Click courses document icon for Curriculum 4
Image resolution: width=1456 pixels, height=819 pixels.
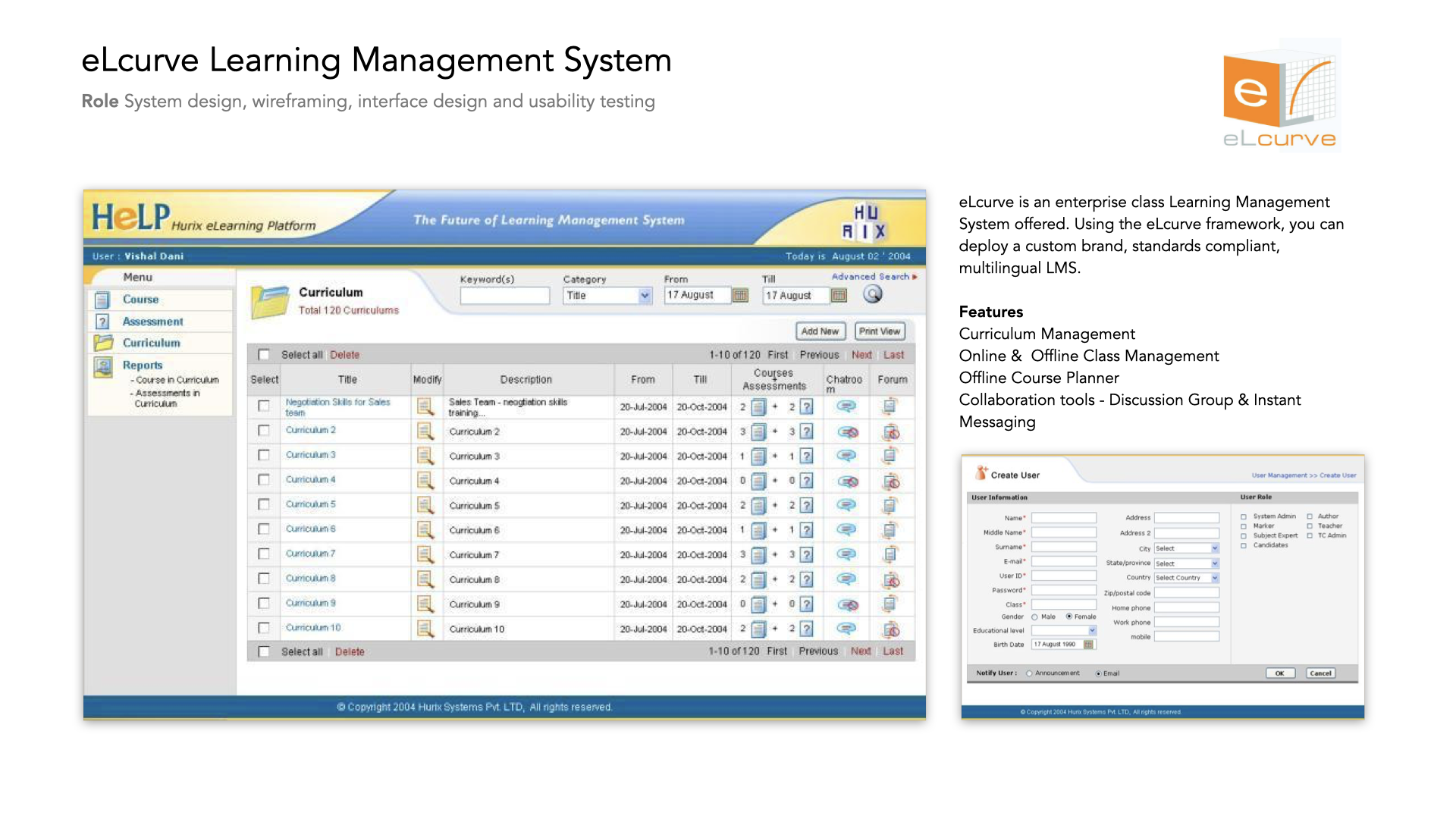pos(758,481)
